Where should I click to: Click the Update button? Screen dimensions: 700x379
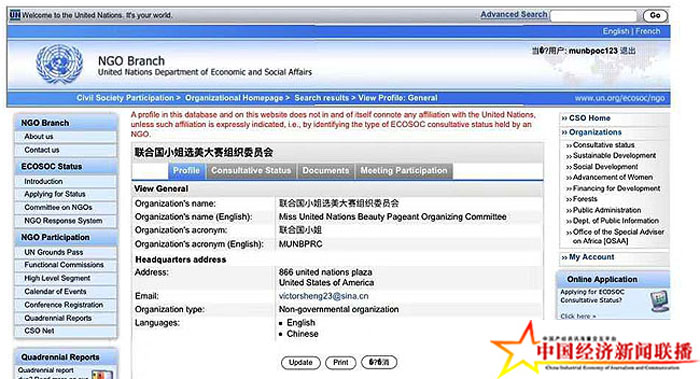pos(300,362)
